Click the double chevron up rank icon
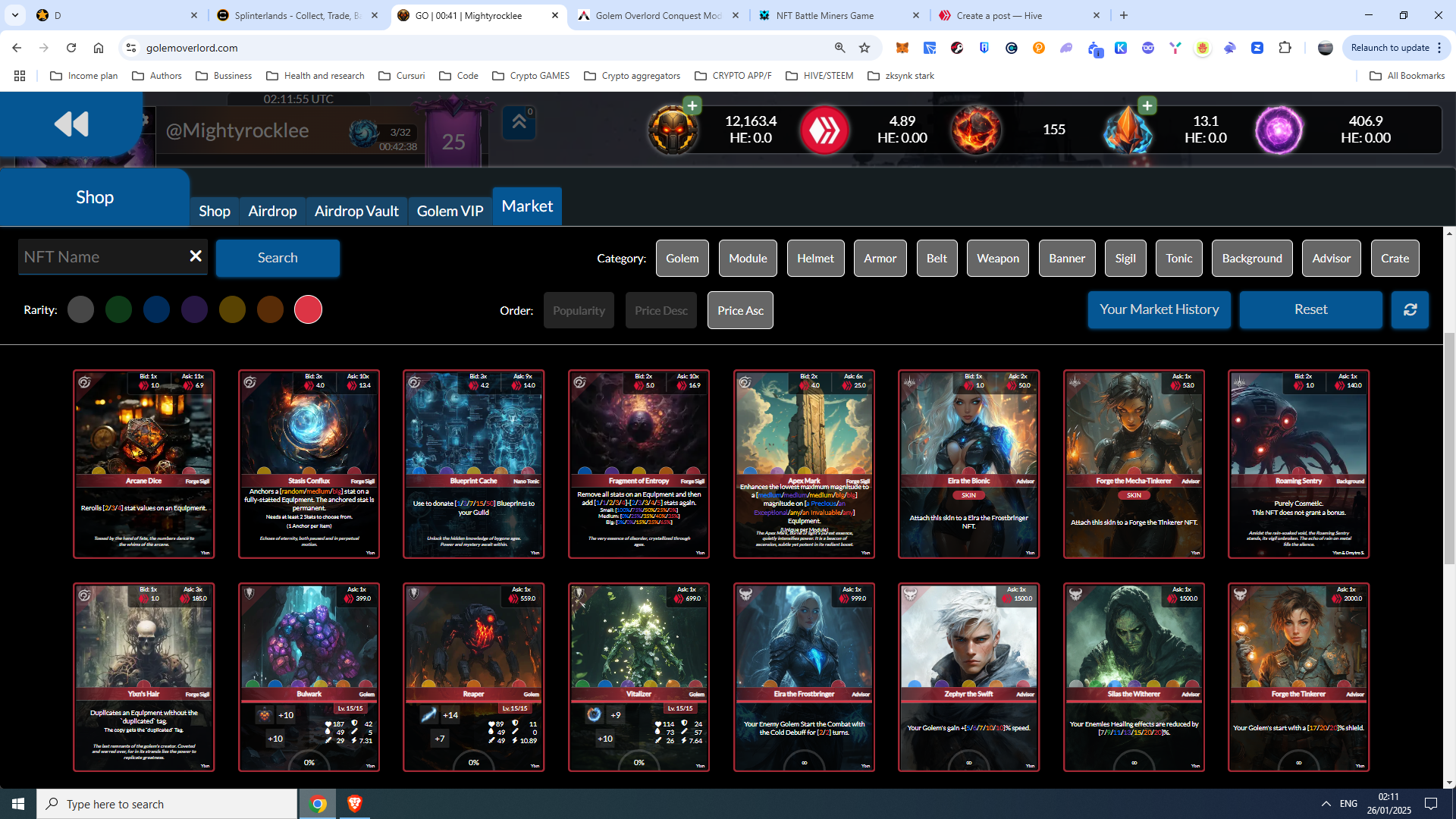Viewport: 1456px width, 819px height. pos(519,122)
